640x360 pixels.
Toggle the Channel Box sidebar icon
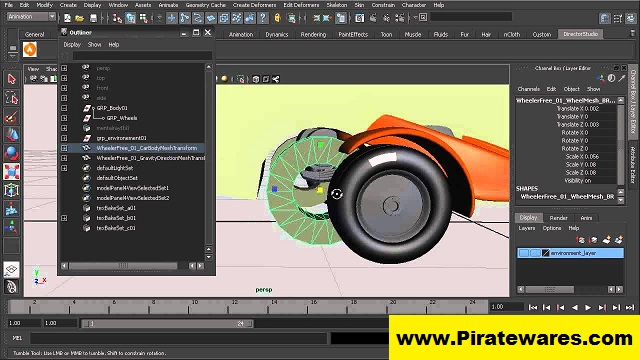[631, 18]
